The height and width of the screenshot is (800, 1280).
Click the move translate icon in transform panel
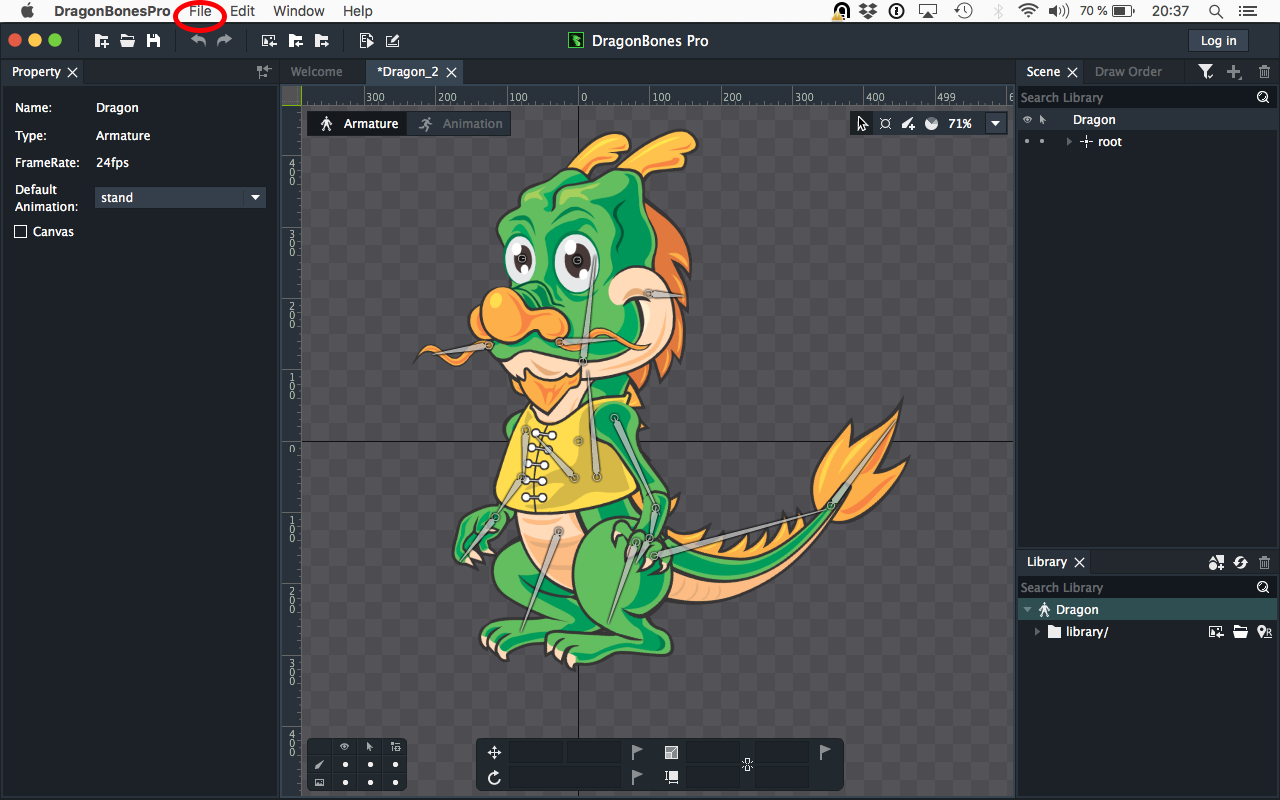click(494, 753)
